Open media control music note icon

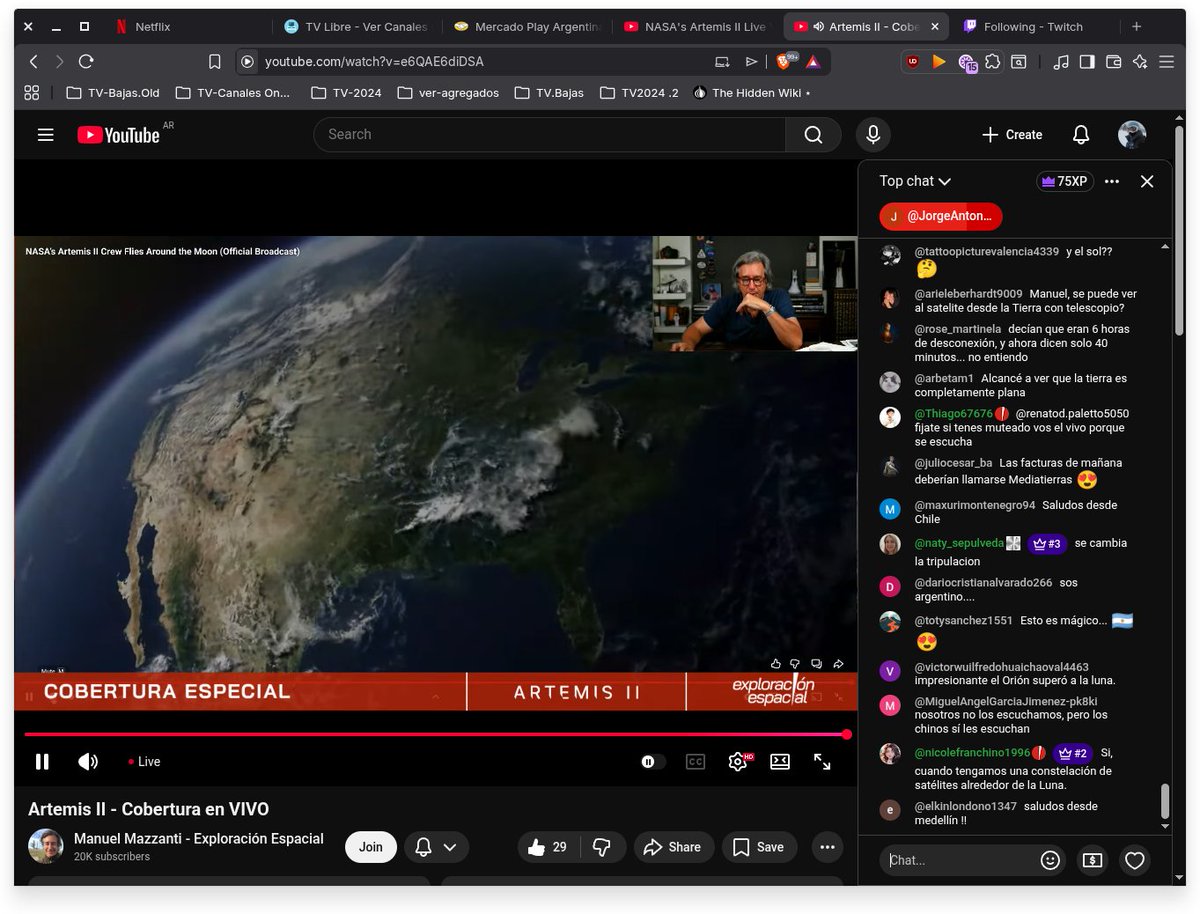(x=1061, y=62)
